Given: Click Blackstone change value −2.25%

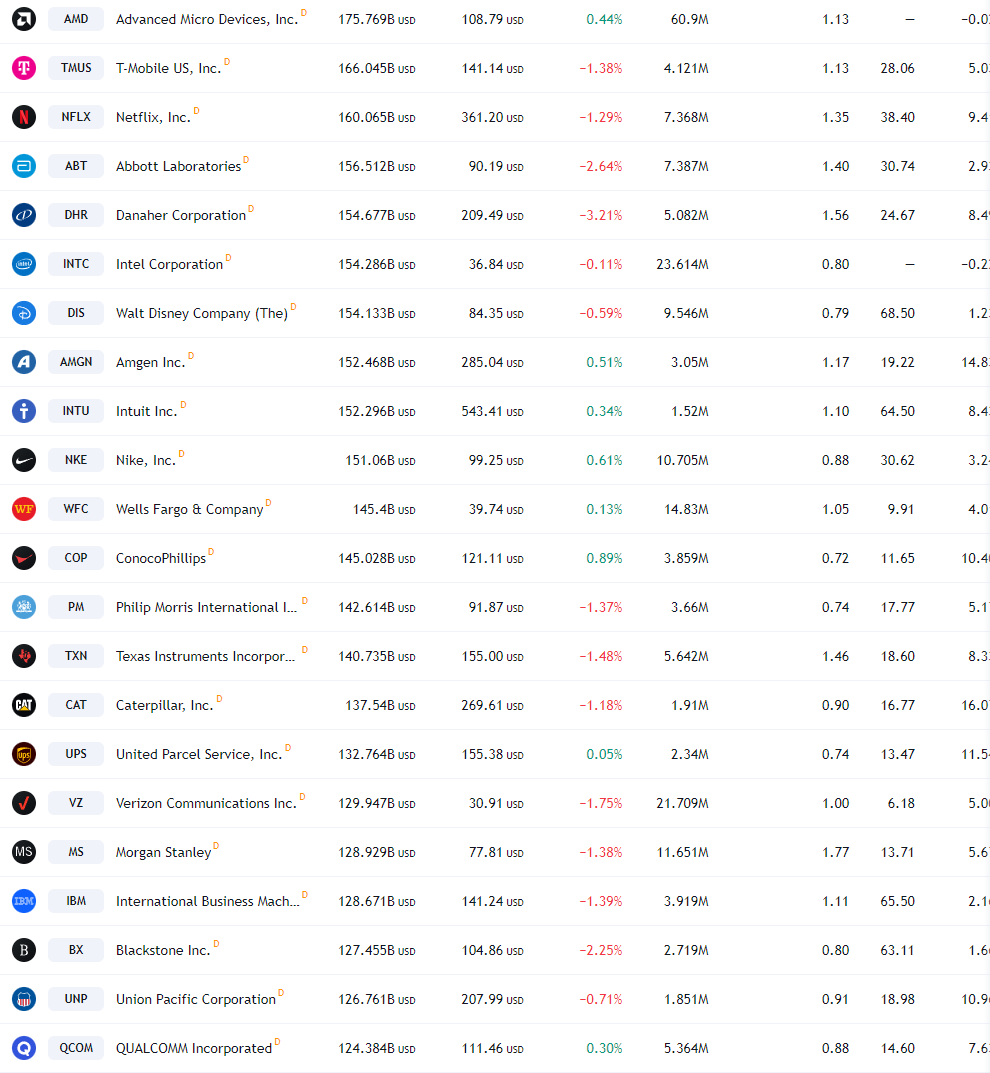Looking at the screenshot, I should click(x=601, y=950).
